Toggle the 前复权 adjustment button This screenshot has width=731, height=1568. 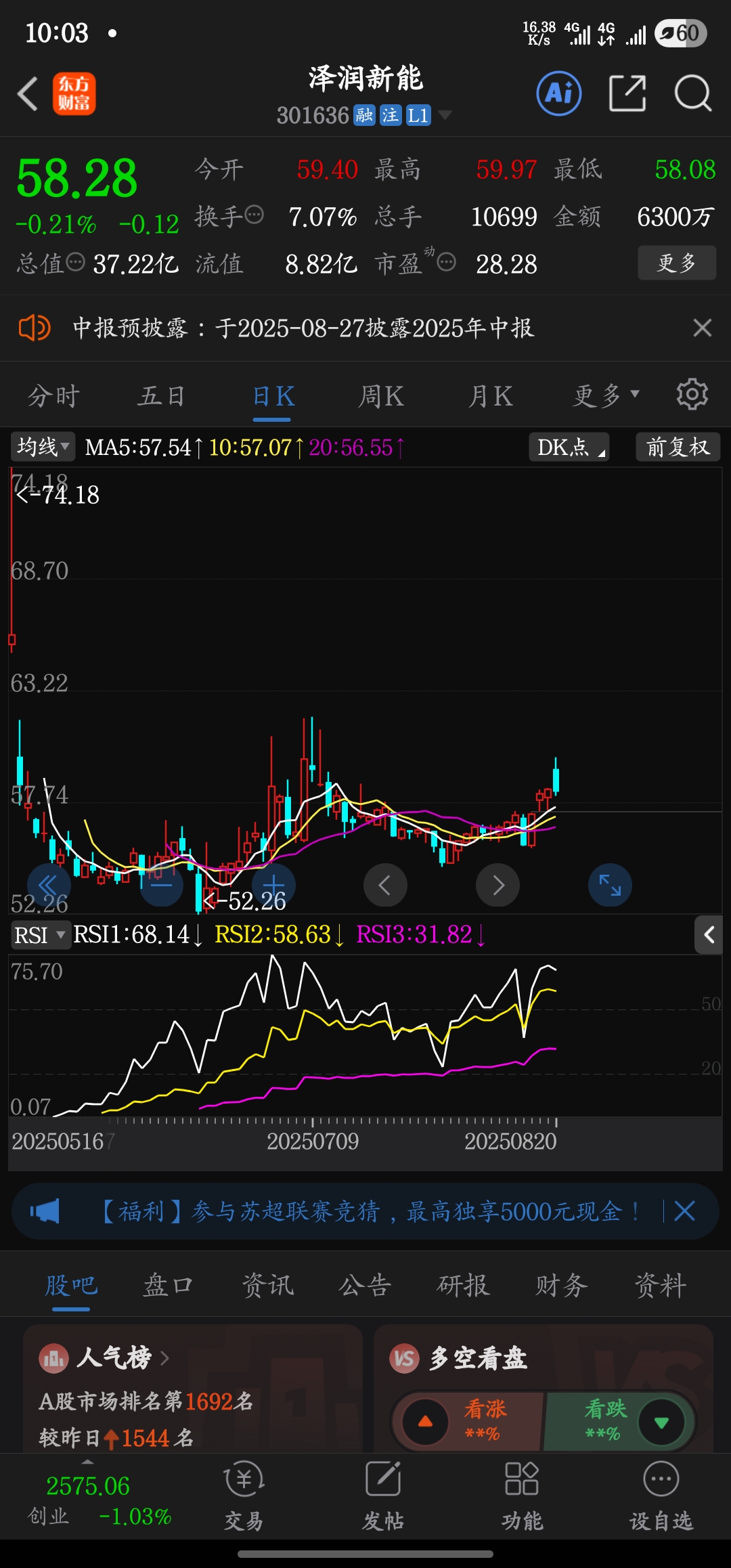678,447
